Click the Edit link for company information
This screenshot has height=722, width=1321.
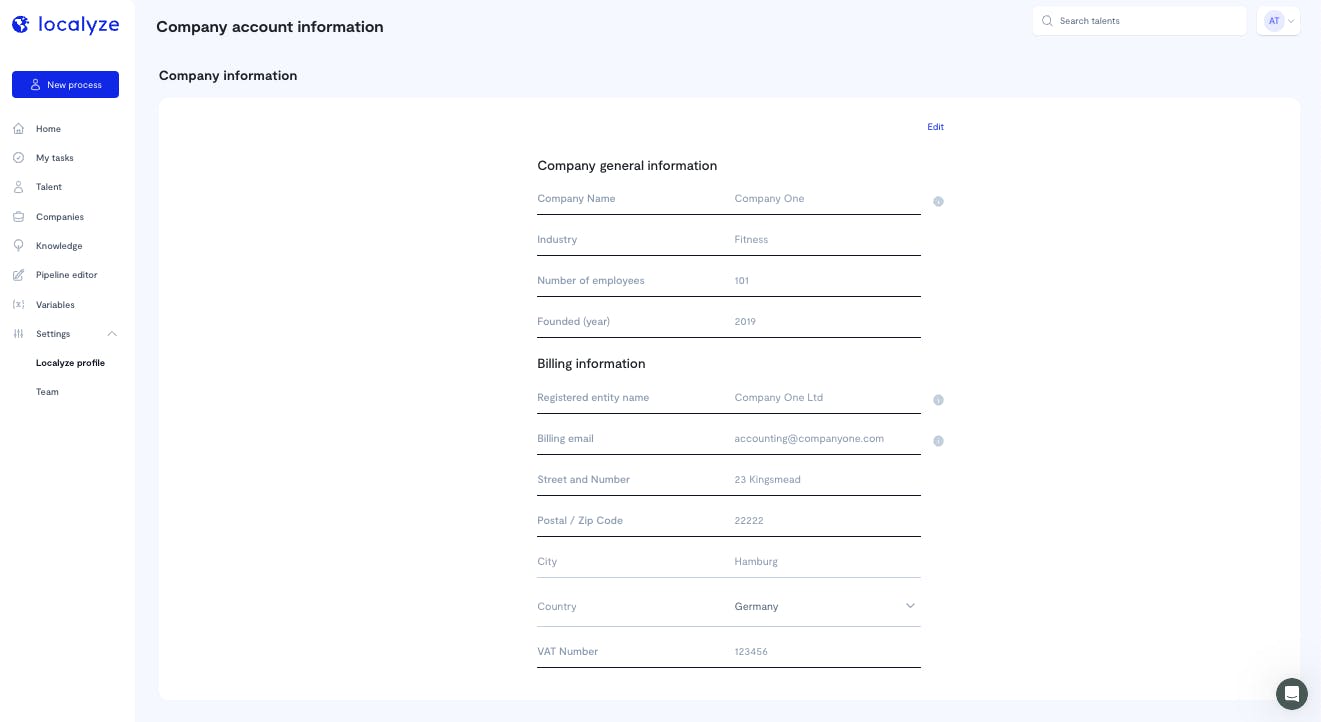pyautogui.click(x=935, y=127)
